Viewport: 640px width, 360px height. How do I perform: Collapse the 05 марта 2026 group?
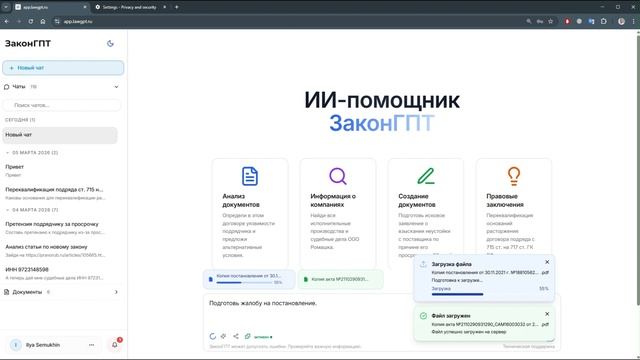coord(7,153)
